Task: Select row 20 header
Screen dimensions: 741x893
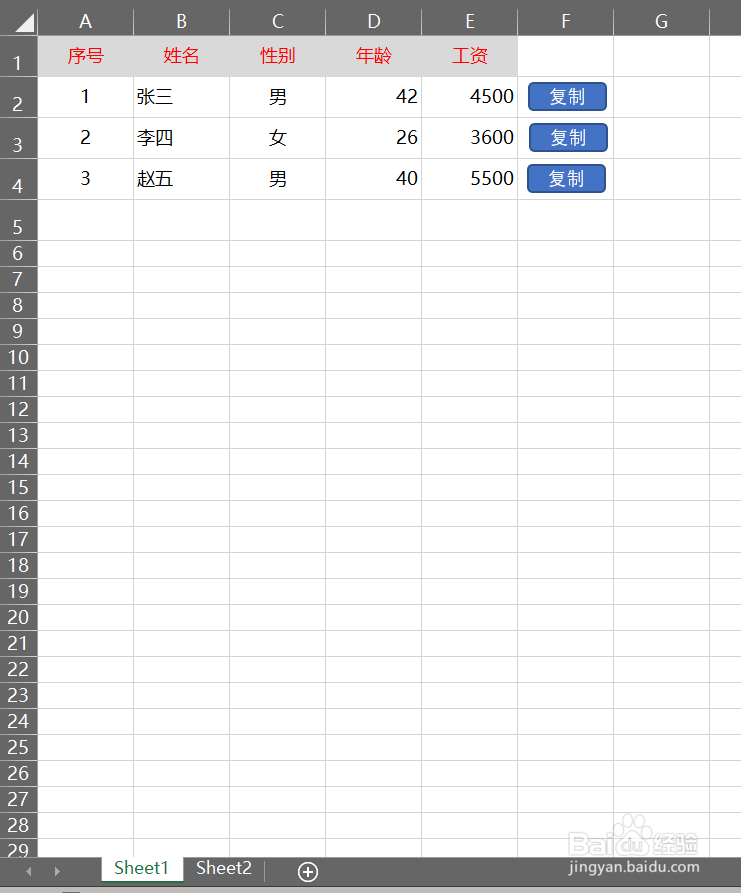Action: [18, 617]
